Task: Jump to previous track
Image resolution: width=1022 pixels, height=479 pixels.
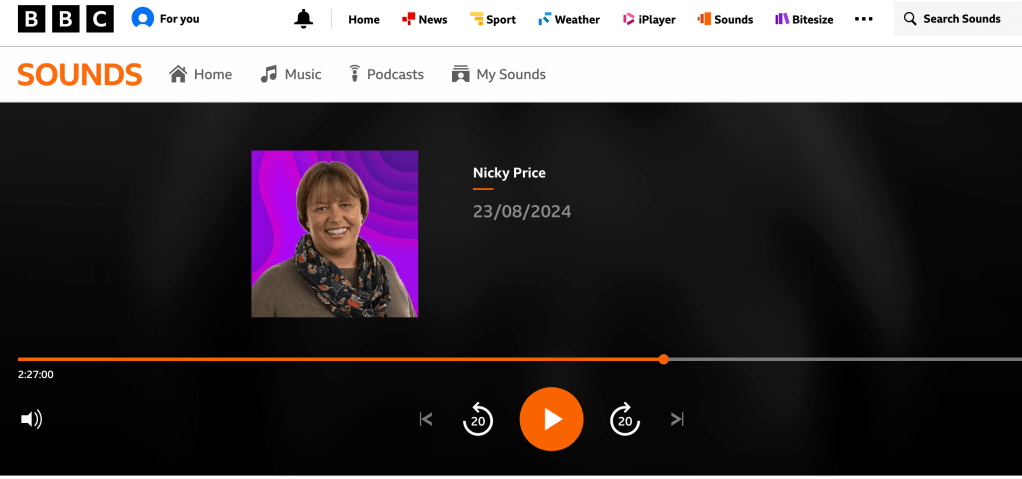Action: (426, 419)
